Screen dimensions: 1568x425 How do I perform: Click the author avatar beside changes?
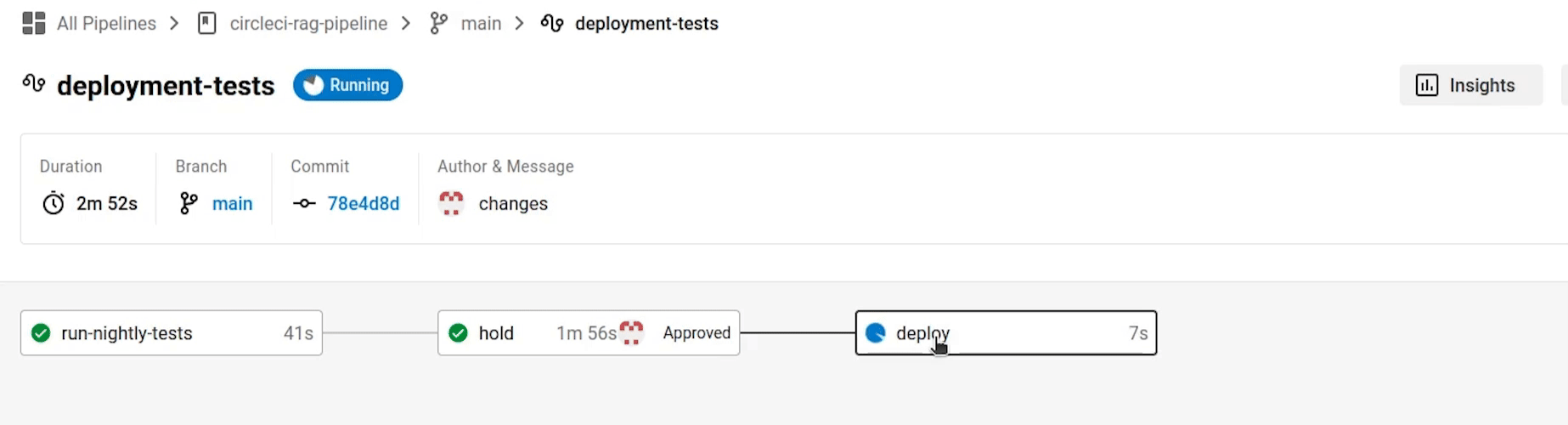[451, 203]
